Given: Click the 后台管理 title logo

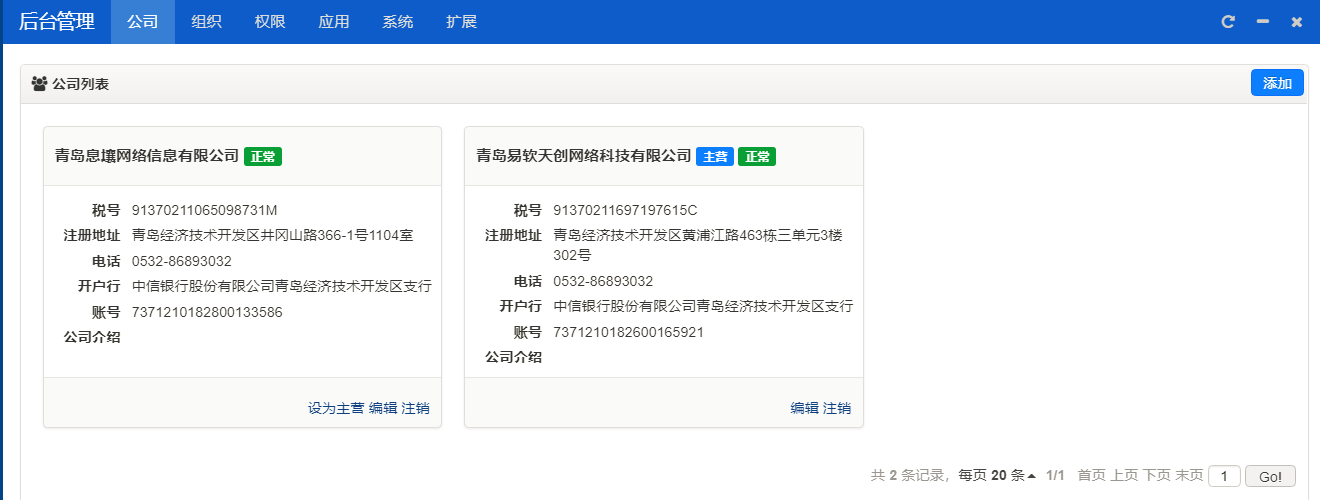Looking at the screenshot, I should click(56, 22).
